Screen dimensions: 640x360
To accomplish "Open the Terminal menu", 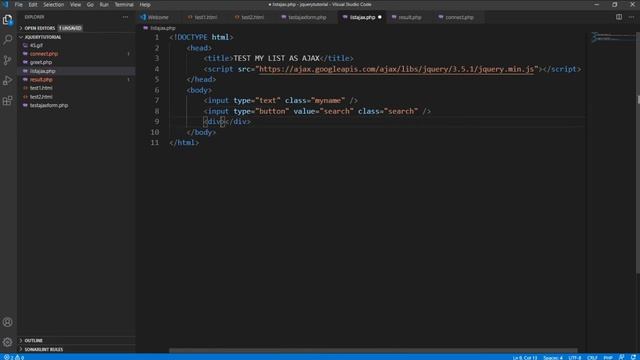I will (x=124, y=4).
